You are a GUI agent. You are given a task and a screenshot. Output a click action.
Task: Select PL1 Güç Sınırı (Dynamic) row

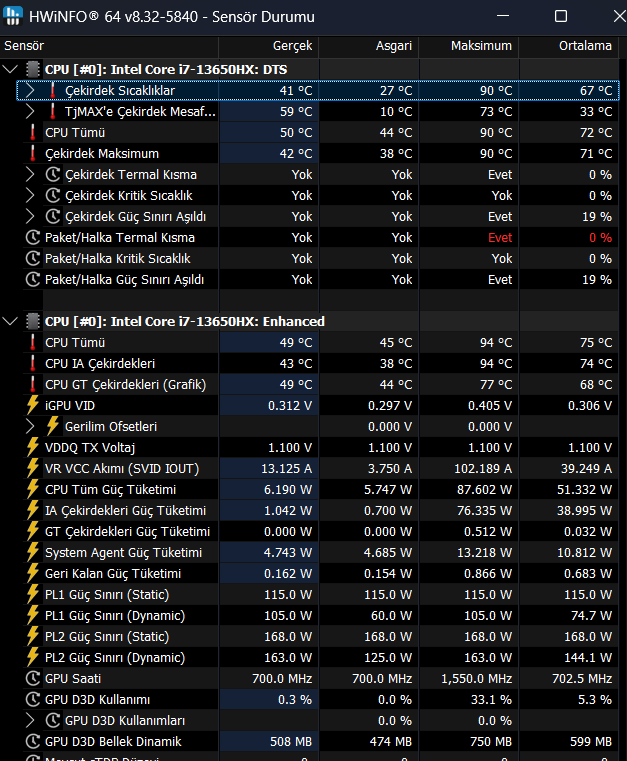tap(320, 615)
